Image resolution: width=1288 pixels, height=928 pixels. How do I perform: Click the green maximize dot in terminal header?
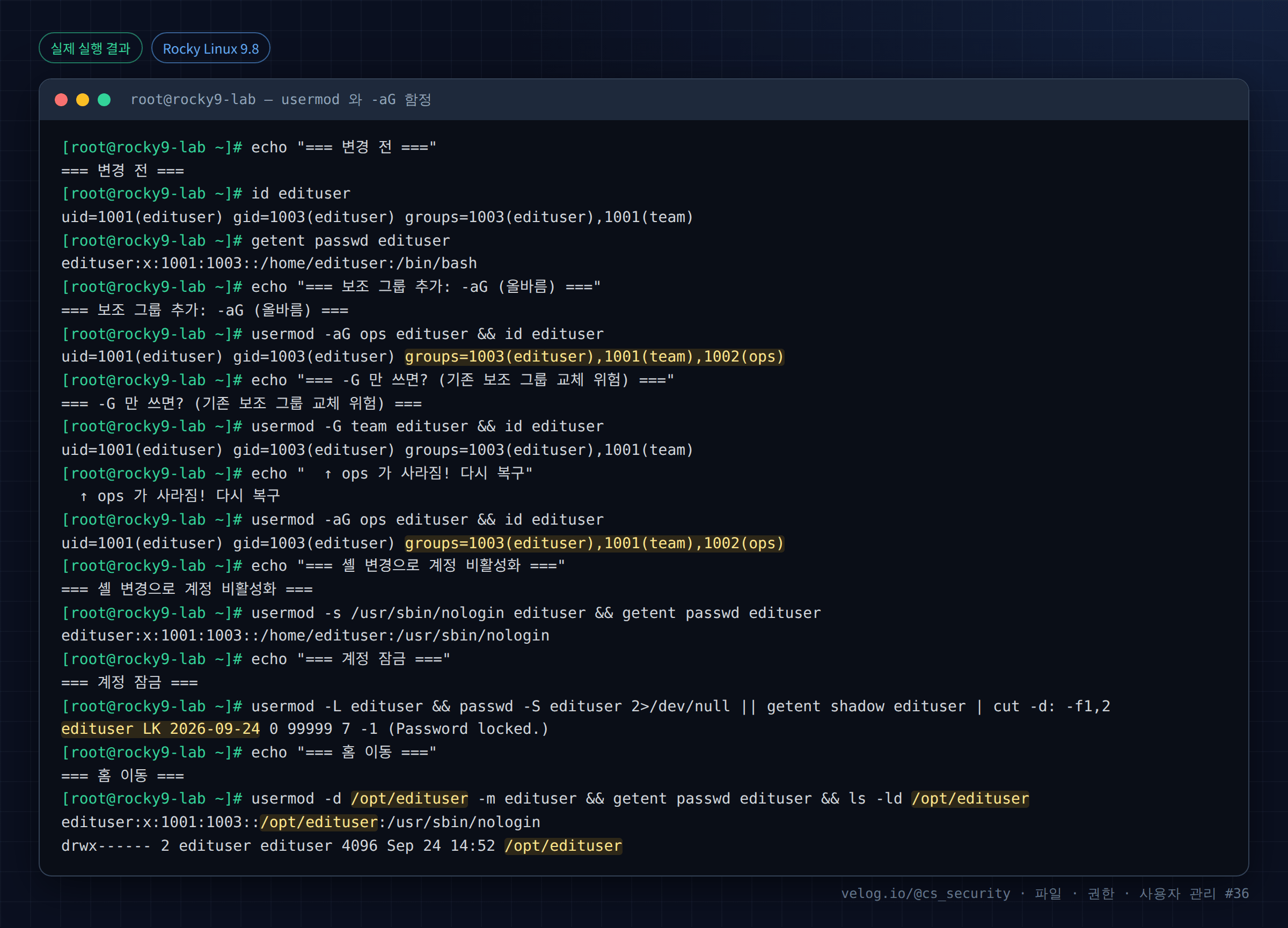click(x=105, y=100)
